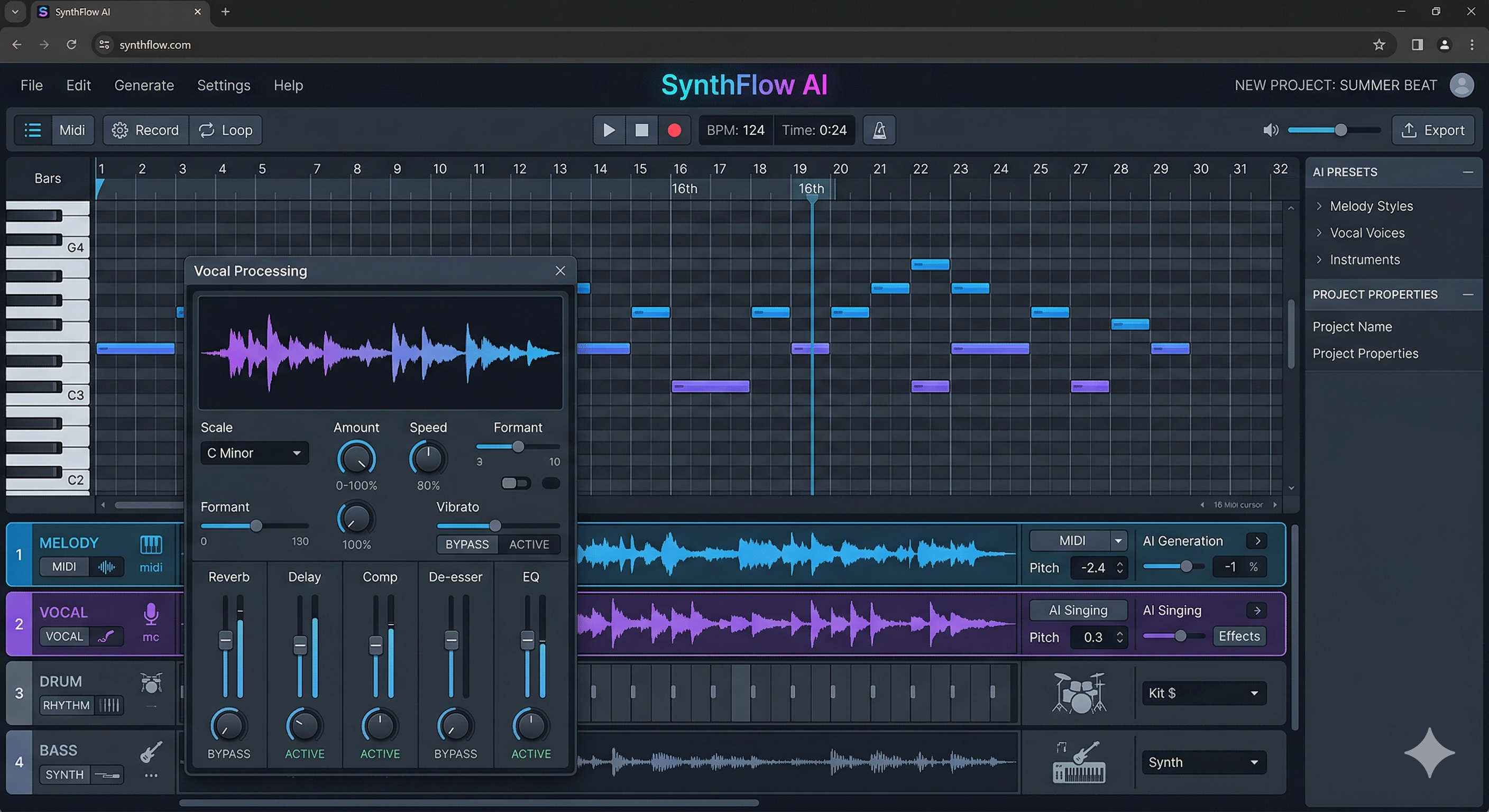1489x812 pixels.
Task: Increase the MIDI Pitch stepper from -2.4
Action: click(x=1119, y=564)
